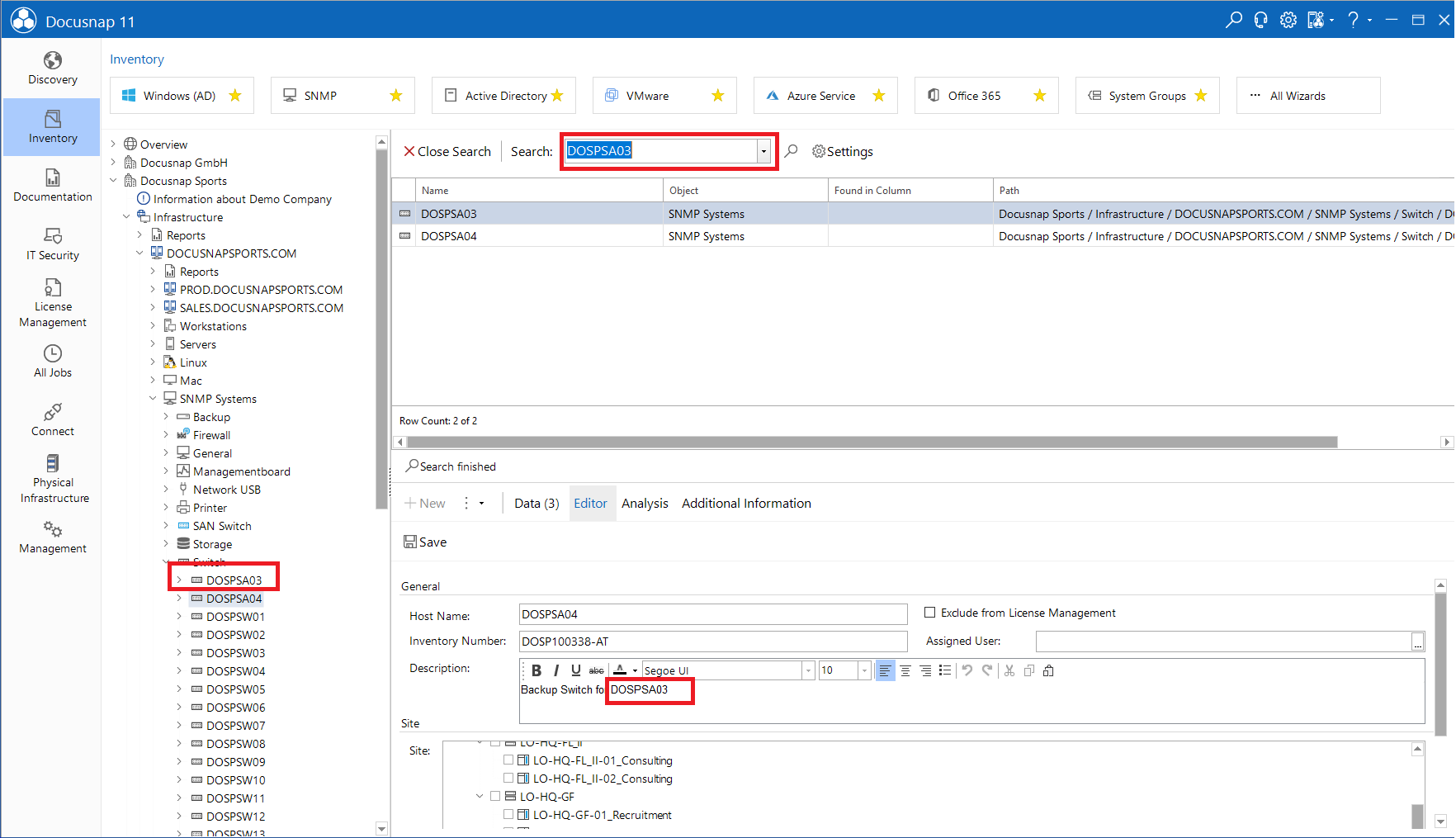
Task: Right align the description text
Action: [925, 670]
